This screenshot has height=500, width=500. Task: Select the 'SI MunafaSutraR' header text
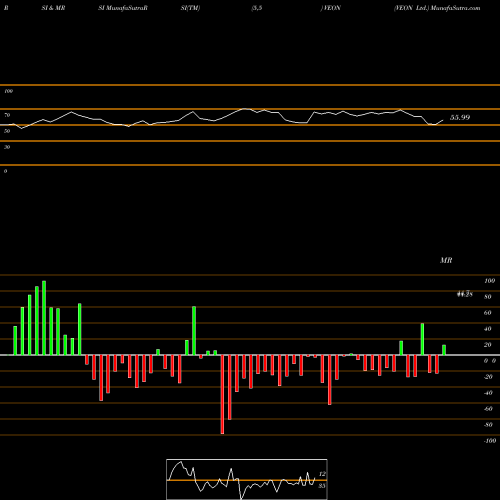pyautogui.click(x=123, y=8)
